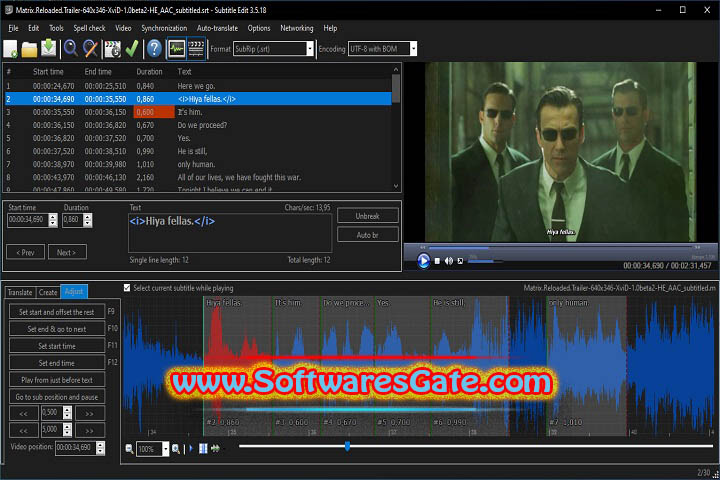Go to next subtitle with Next

pyautogui.click(x=67, y=252)
